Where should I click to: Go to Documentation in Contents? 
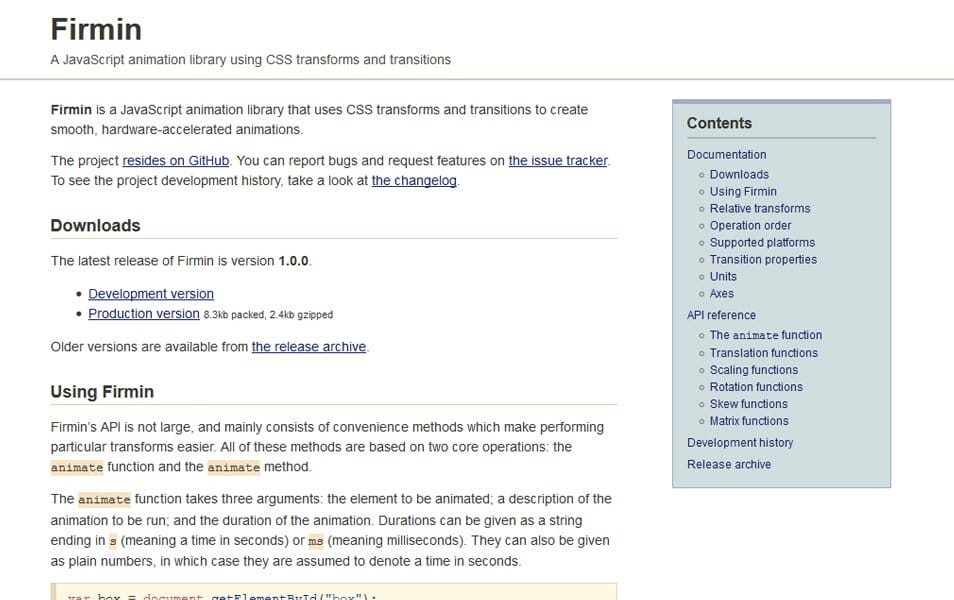click(x=726, y=155)
